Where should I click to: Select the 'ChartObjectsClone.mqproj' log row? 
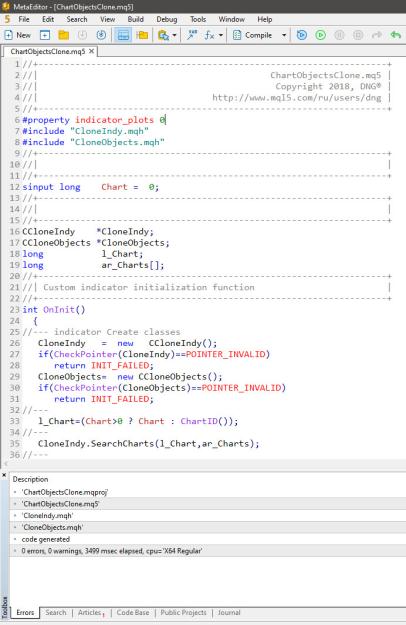[x=207, y=492]
